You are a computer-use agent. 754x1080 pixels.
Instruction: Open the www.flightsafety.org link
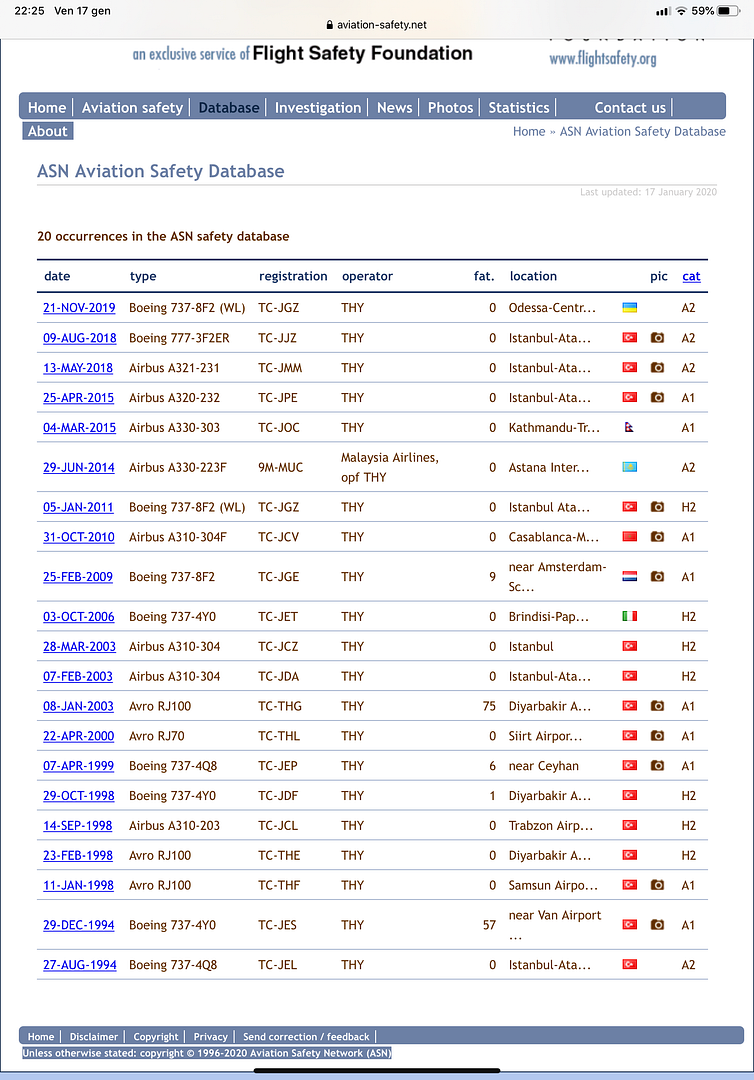[x=603, y=59]
